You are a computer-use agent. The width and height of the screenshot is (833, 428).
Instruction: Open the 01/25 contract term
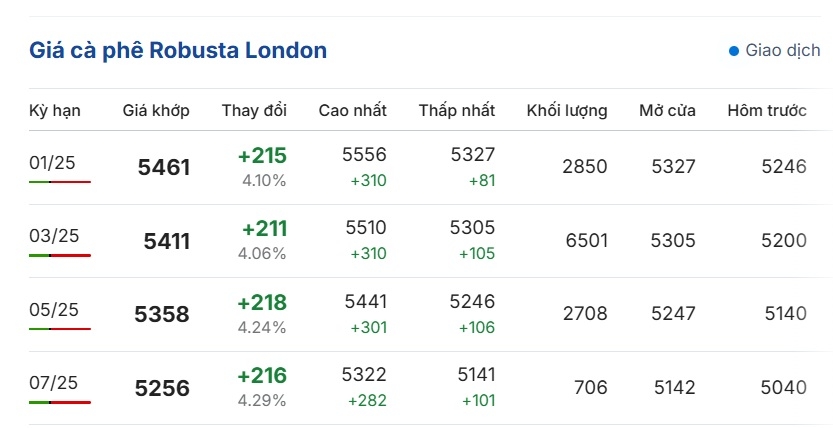pos(52,162)
